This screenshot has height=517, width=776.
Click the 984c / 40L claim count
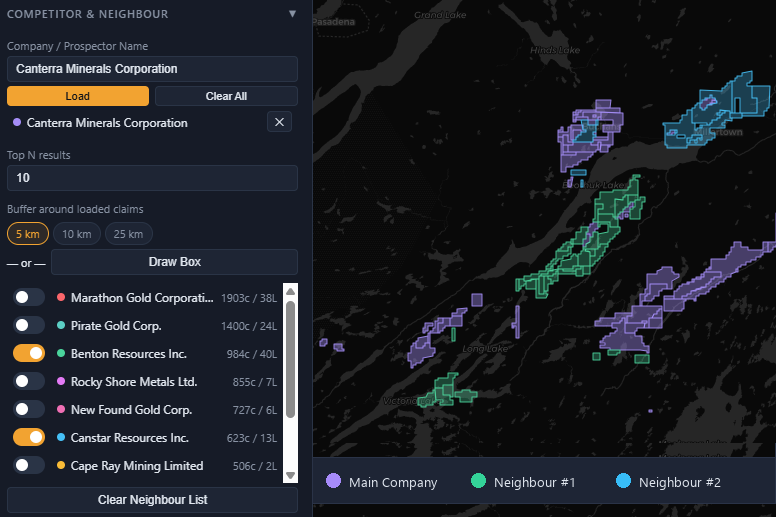click(251, 354)
